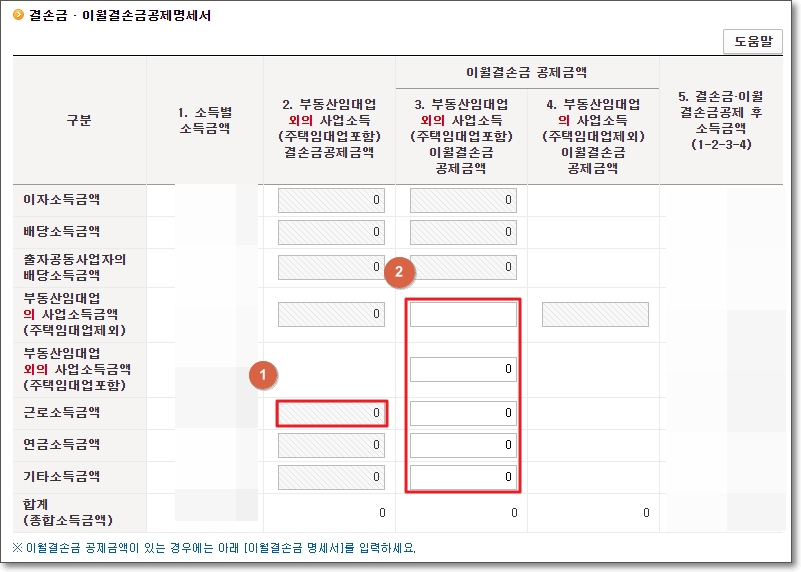Click the 근로소득금액 row label
The width and height of the screenshot is (801, 572).
61,413
